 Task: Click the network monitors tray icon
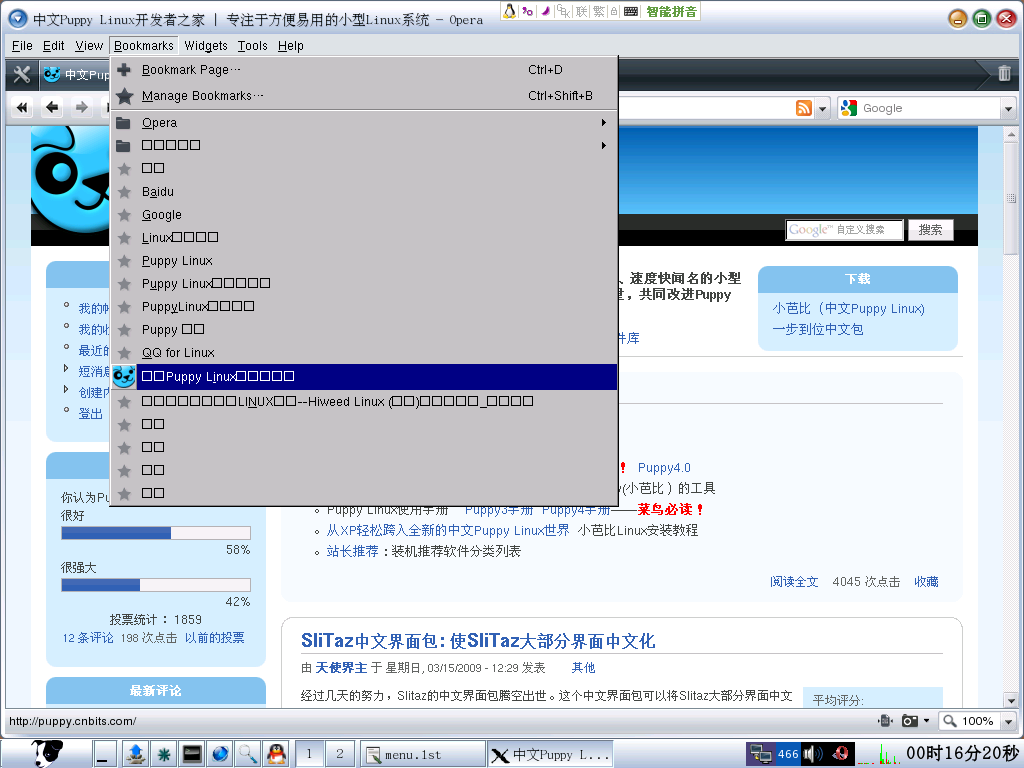coord(761,754)
